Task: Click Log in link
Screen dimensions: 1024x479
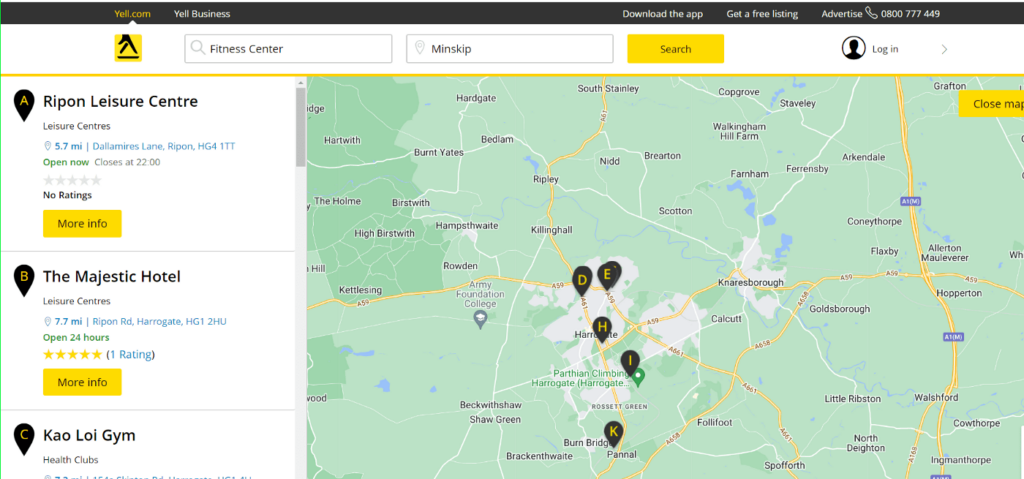Action: coord(885,49)
